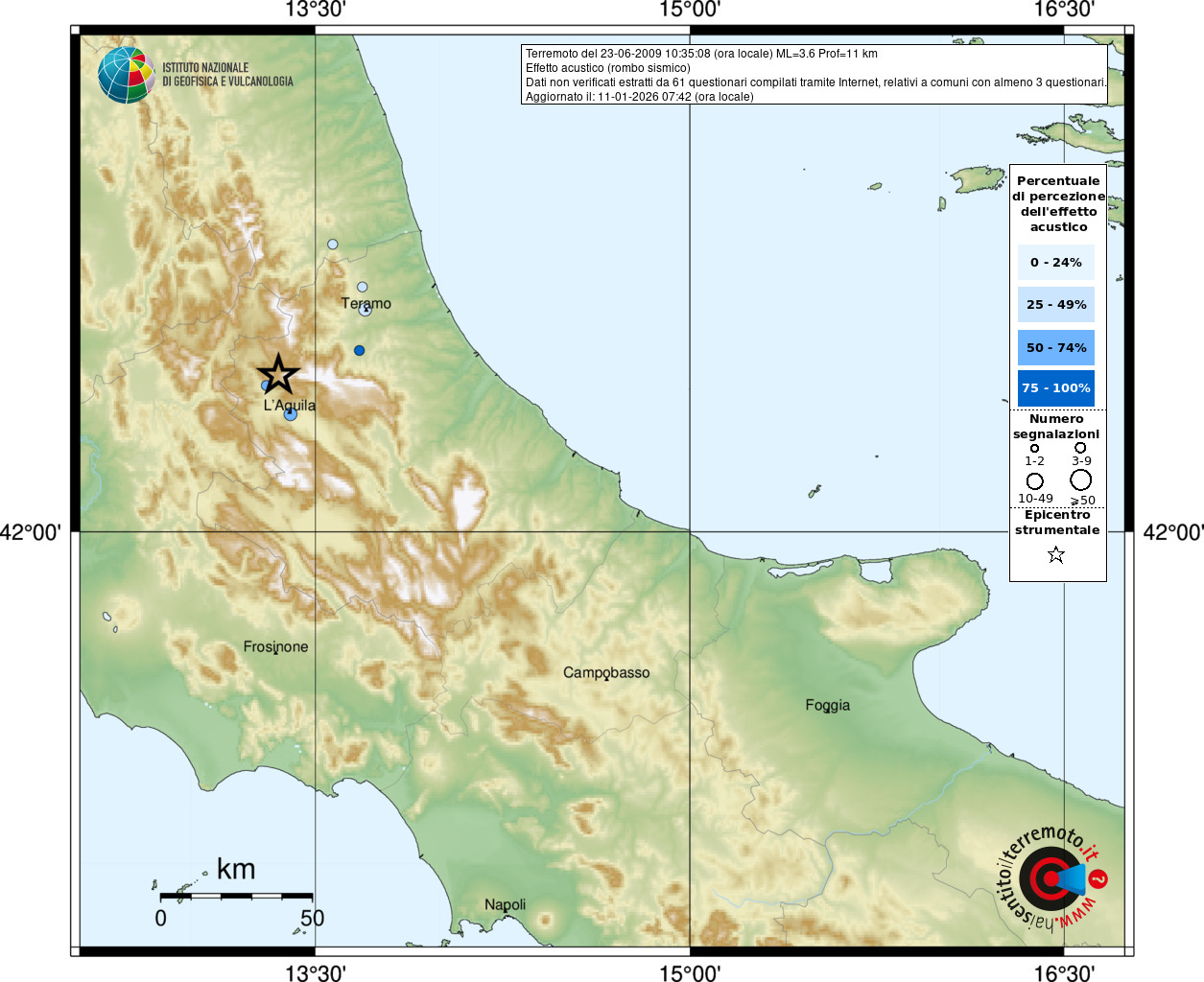Click the dark blue report circle south of Teramo

click(359, 350)
